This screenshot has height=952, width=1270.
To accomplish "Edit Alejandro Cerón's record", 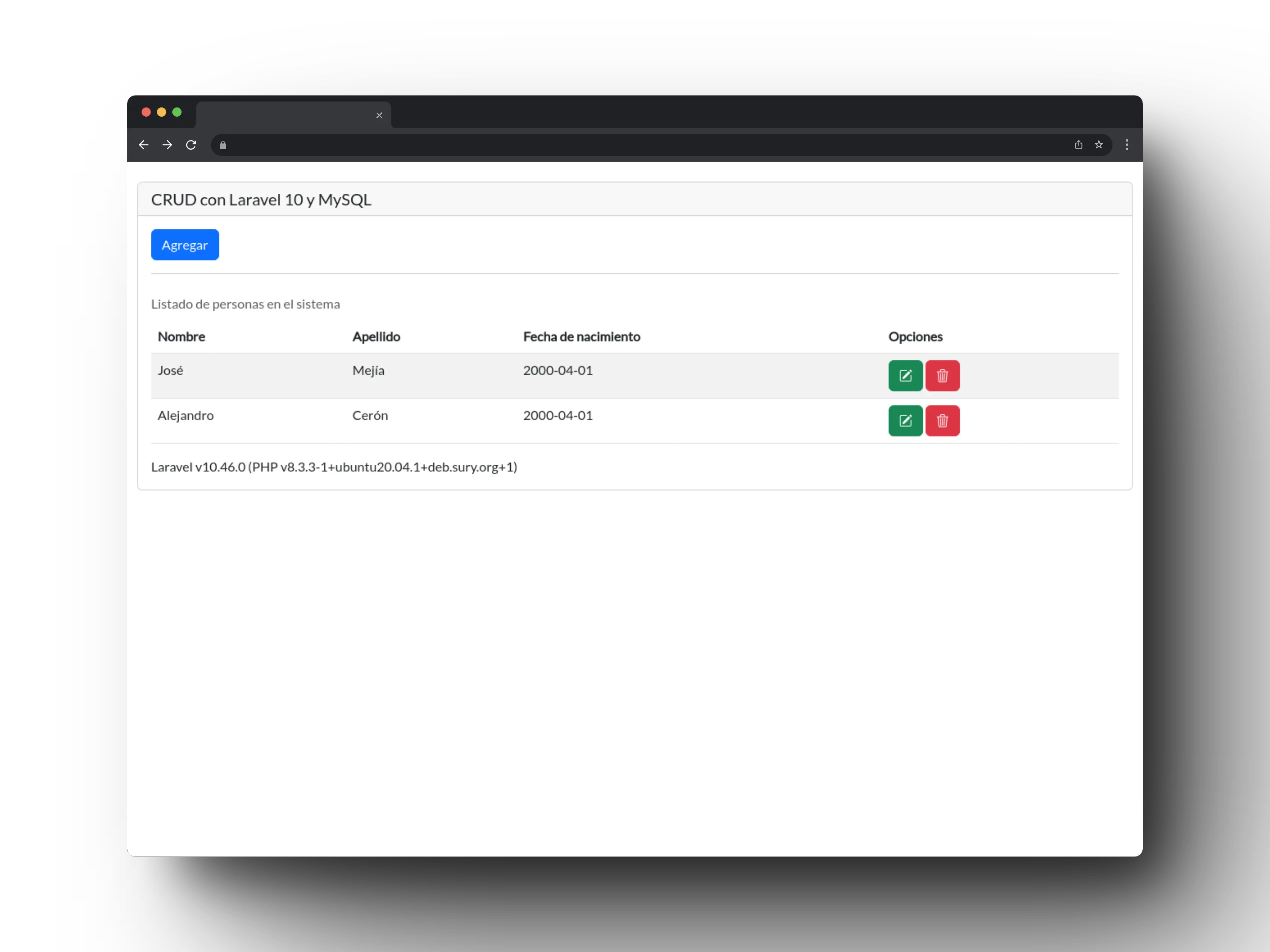I will pos(906,420).
